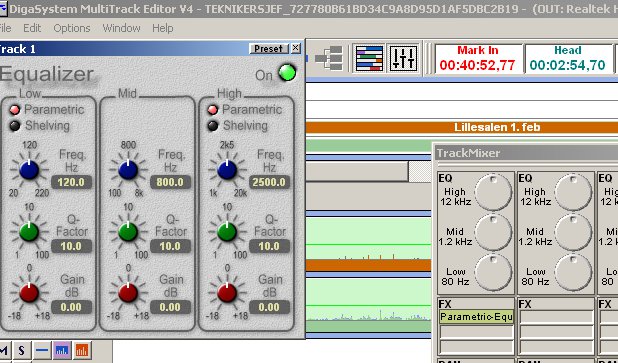Viewport: 618px width, 363px height.
Task: Select Shelving mode in High band
Action: point(213,126)
